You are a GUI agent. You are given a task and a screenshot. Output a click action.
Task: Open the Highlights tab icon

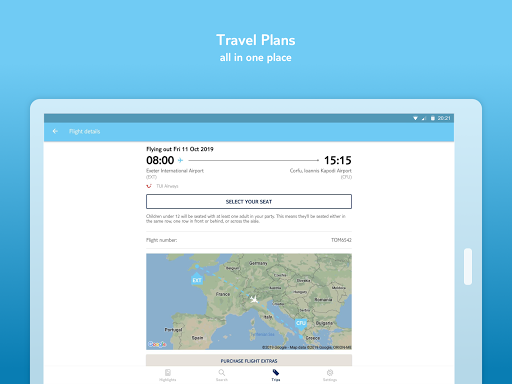click(168, 372)
